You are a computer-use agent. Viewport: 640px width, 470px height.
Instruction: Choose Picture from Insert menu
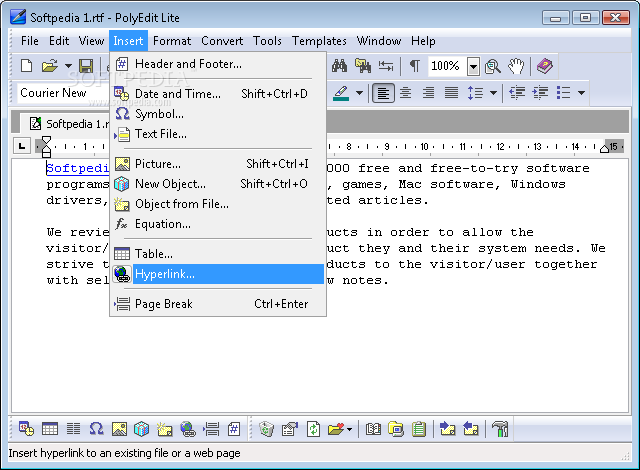218,164
